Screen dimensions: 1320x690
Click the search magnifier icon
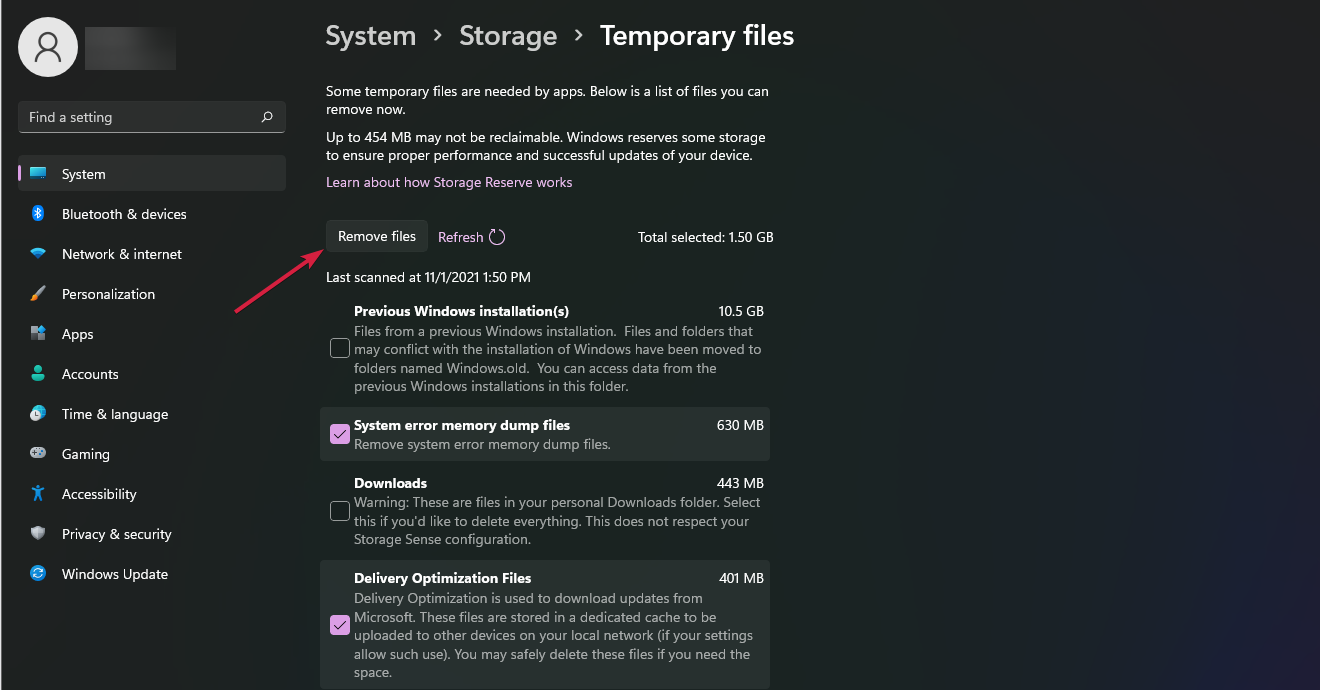[267, 117]
